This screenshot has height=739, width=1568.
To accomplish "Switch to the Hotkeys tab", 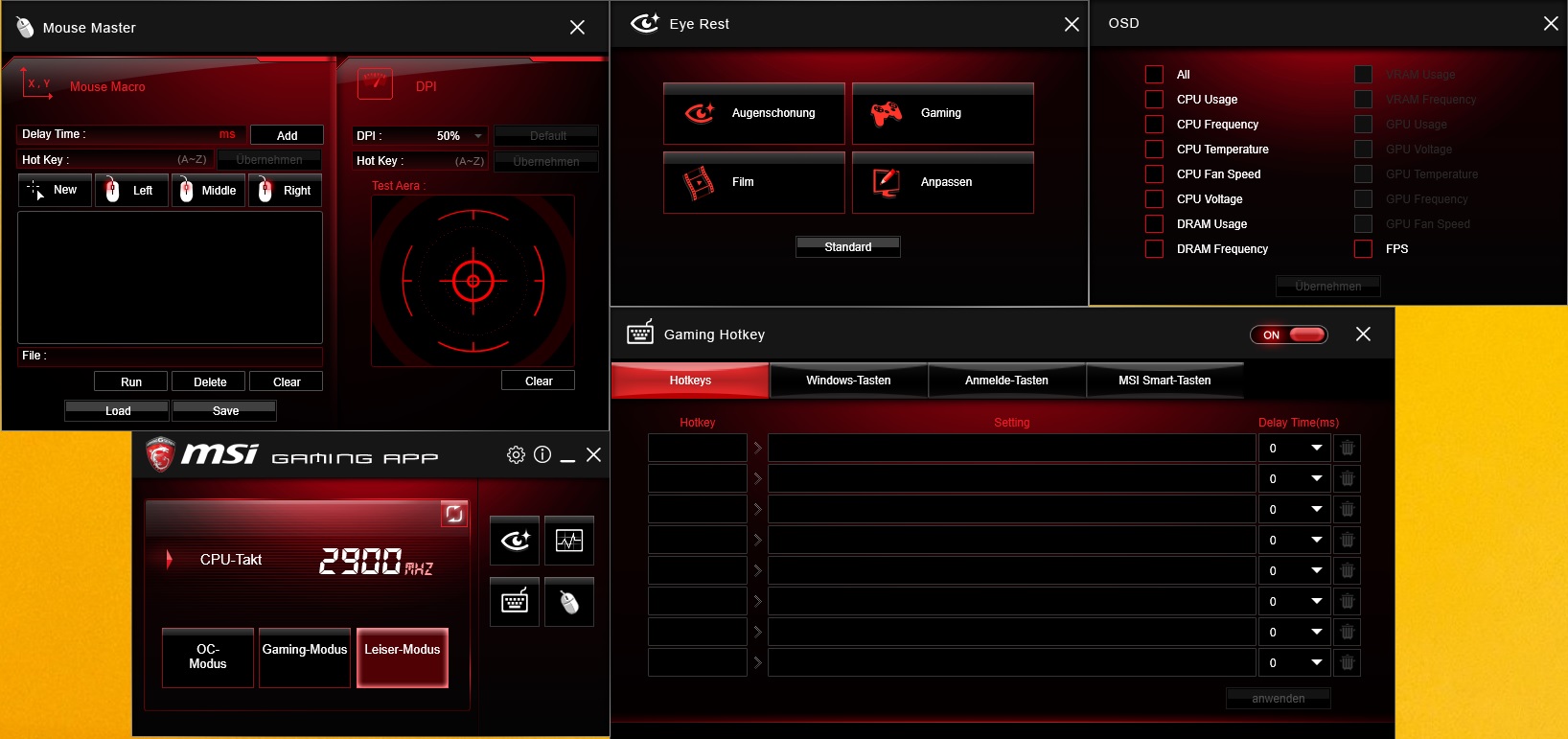I will point(690,381).
